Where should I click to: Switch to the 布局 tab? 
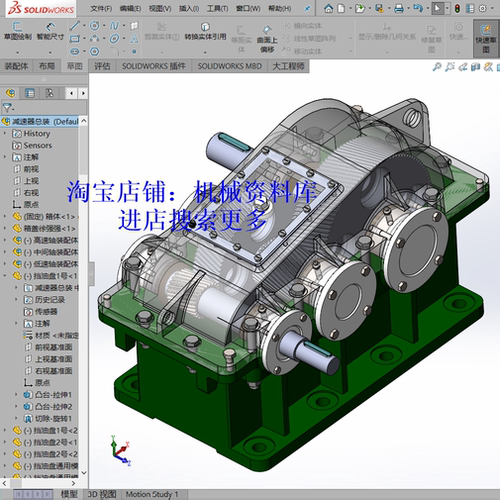pyautogui.click(x=47, y=66)
